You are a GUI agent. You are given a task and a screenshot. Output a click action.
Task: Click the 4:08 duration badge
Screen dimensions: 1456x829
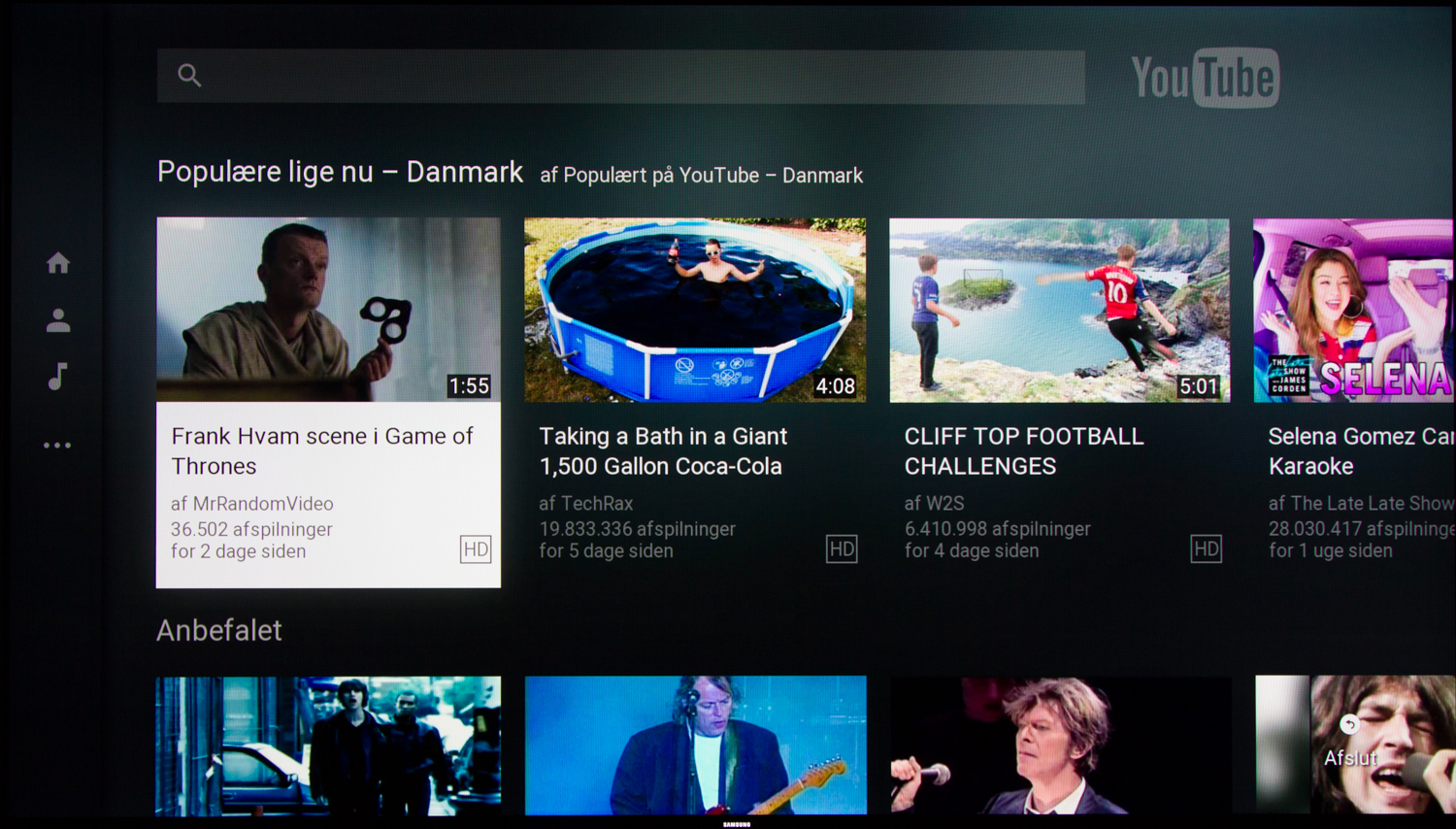(x=835, y=386)
